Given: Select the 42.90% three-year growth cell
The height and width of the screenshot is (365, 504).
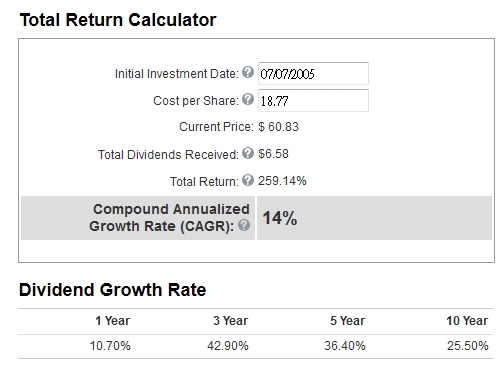Looking at the screenshot, I should click(228, 346).
